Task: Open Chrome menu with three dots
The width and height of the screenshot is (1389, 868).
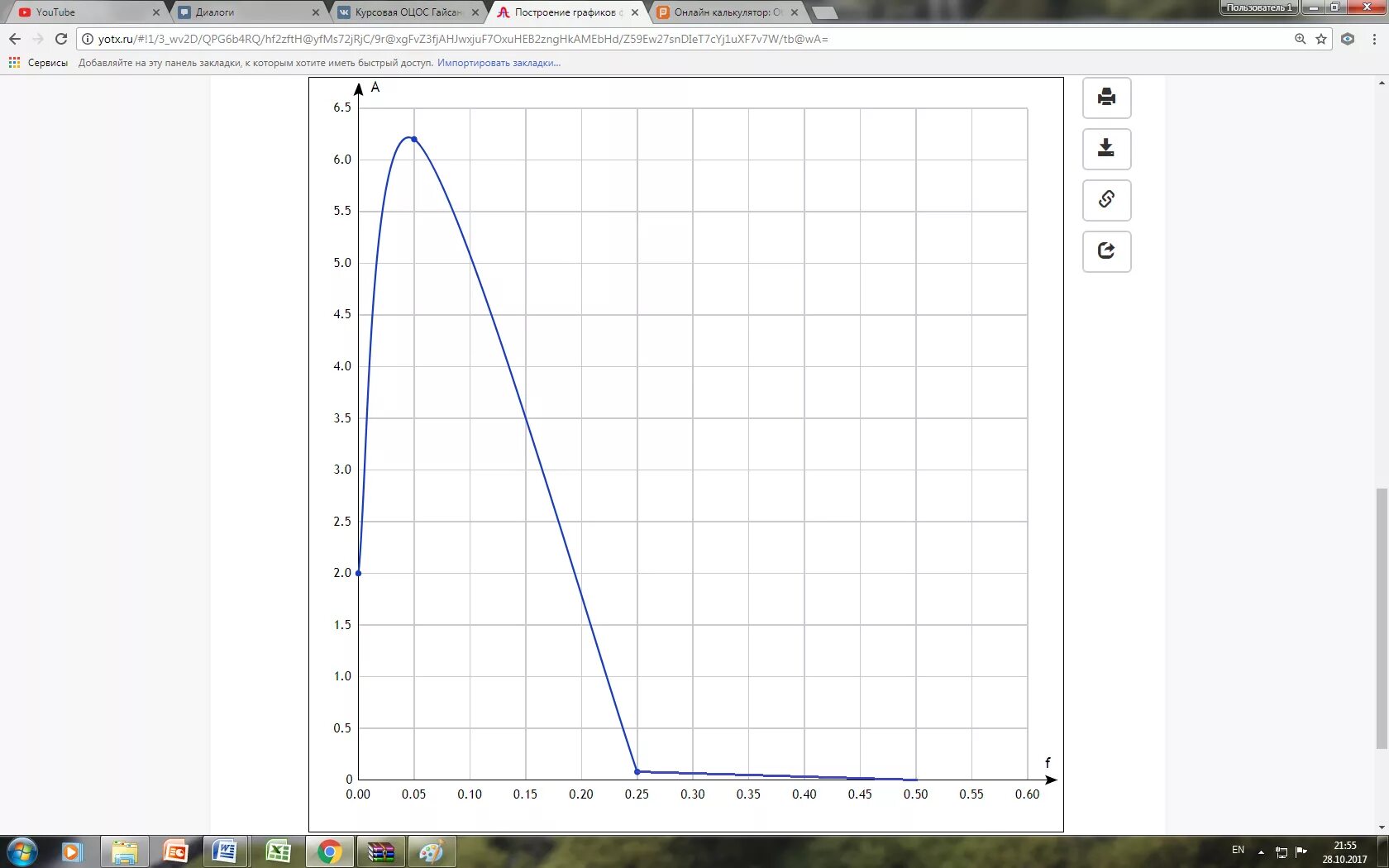Action: 1374,39
